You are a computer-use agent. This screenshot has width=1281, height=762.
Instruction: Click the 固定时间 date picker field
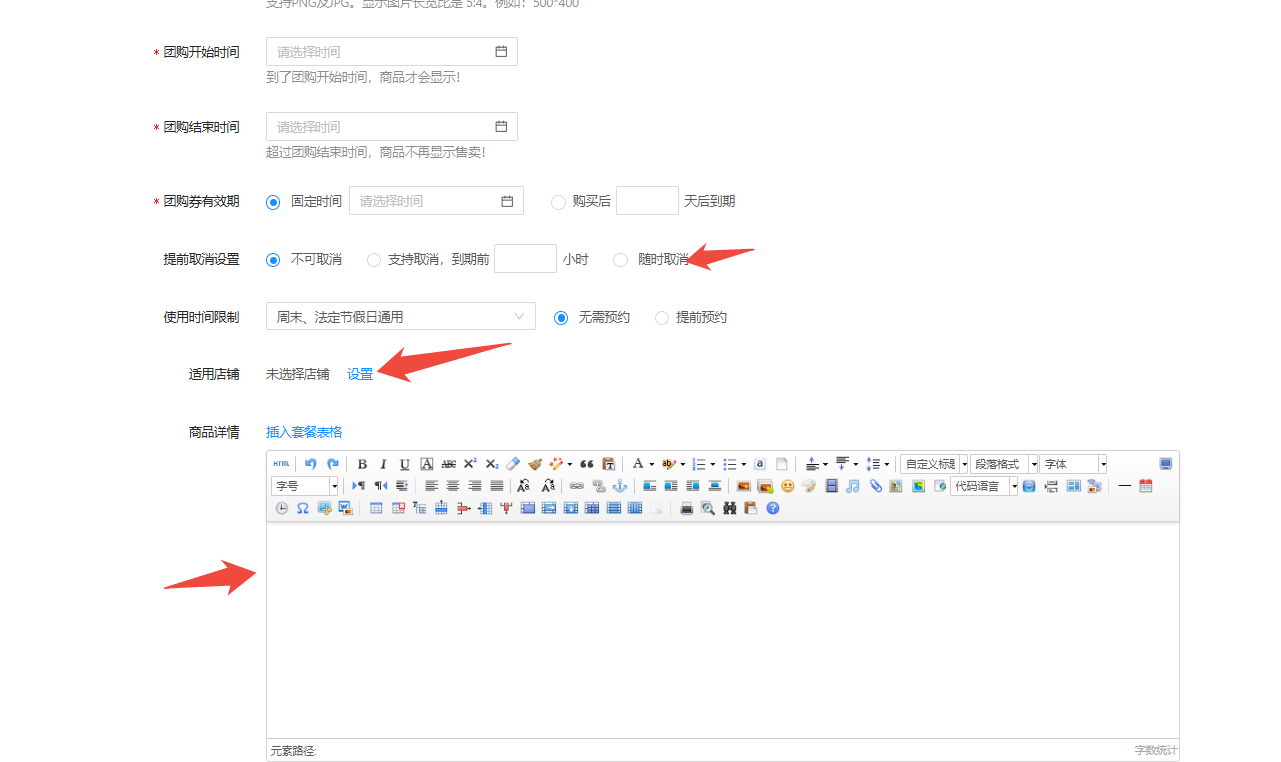(436, 201)
